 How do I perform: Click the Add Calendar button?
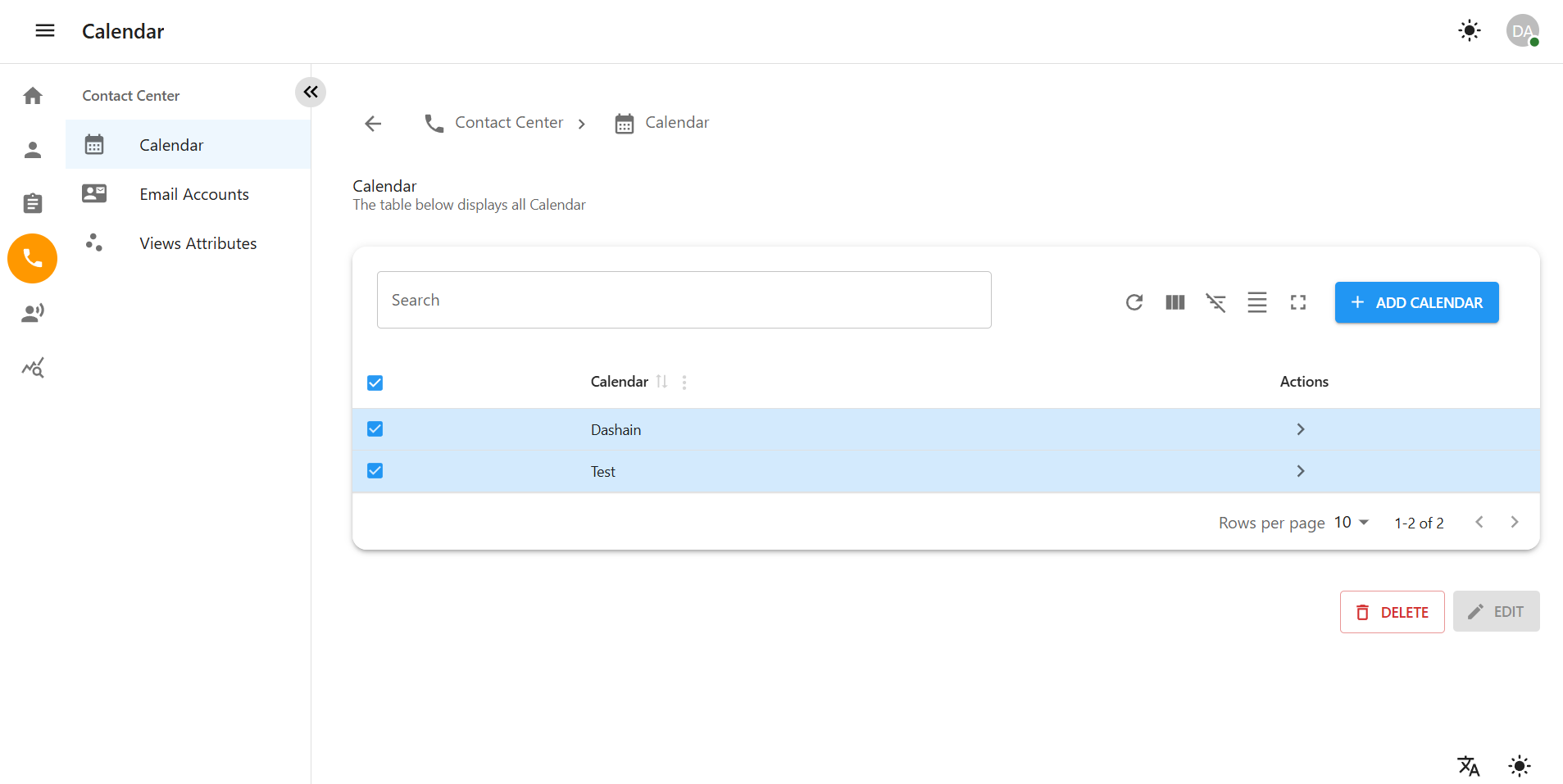click(1416, 302)
